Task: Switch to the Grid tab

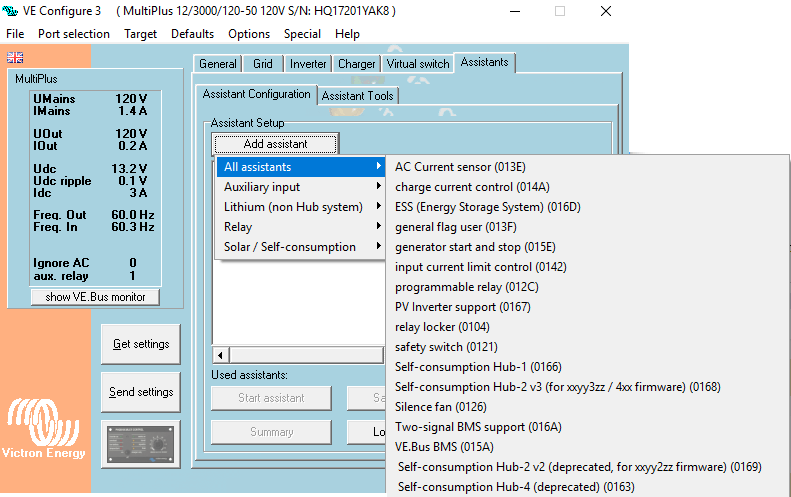Action: (262, 64)
